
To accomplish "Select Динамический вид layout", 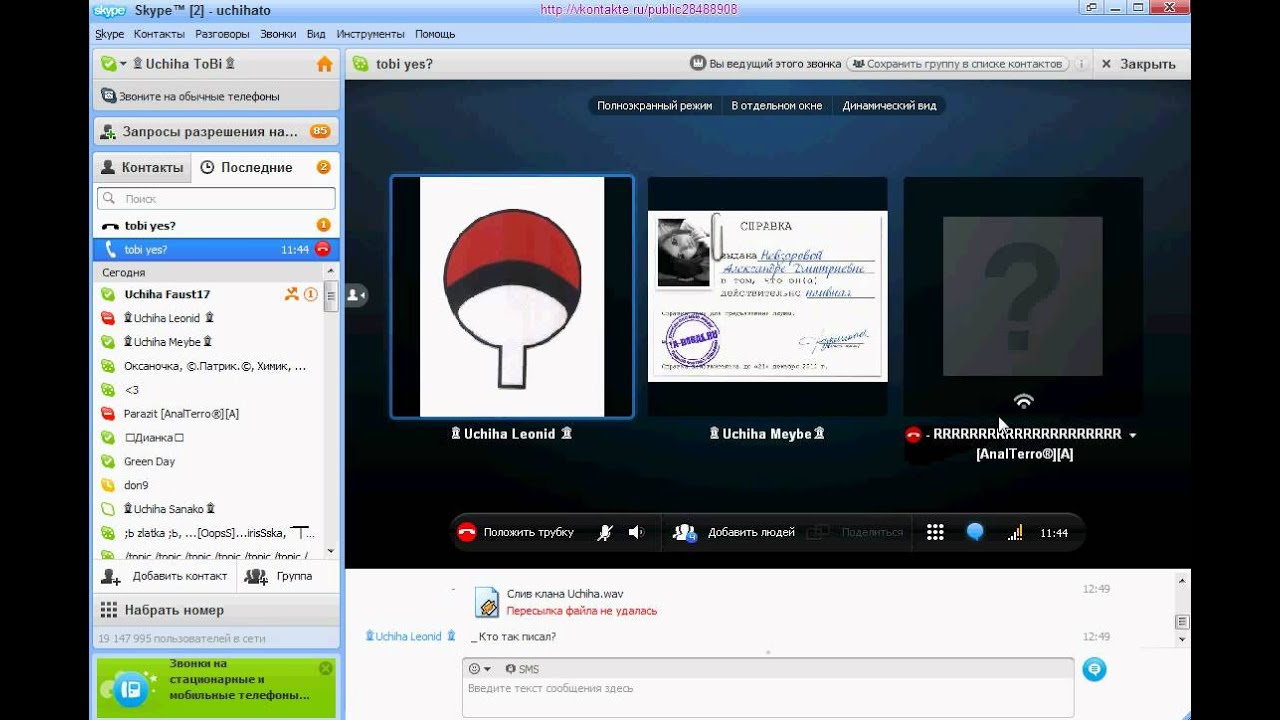I will 889,105.
